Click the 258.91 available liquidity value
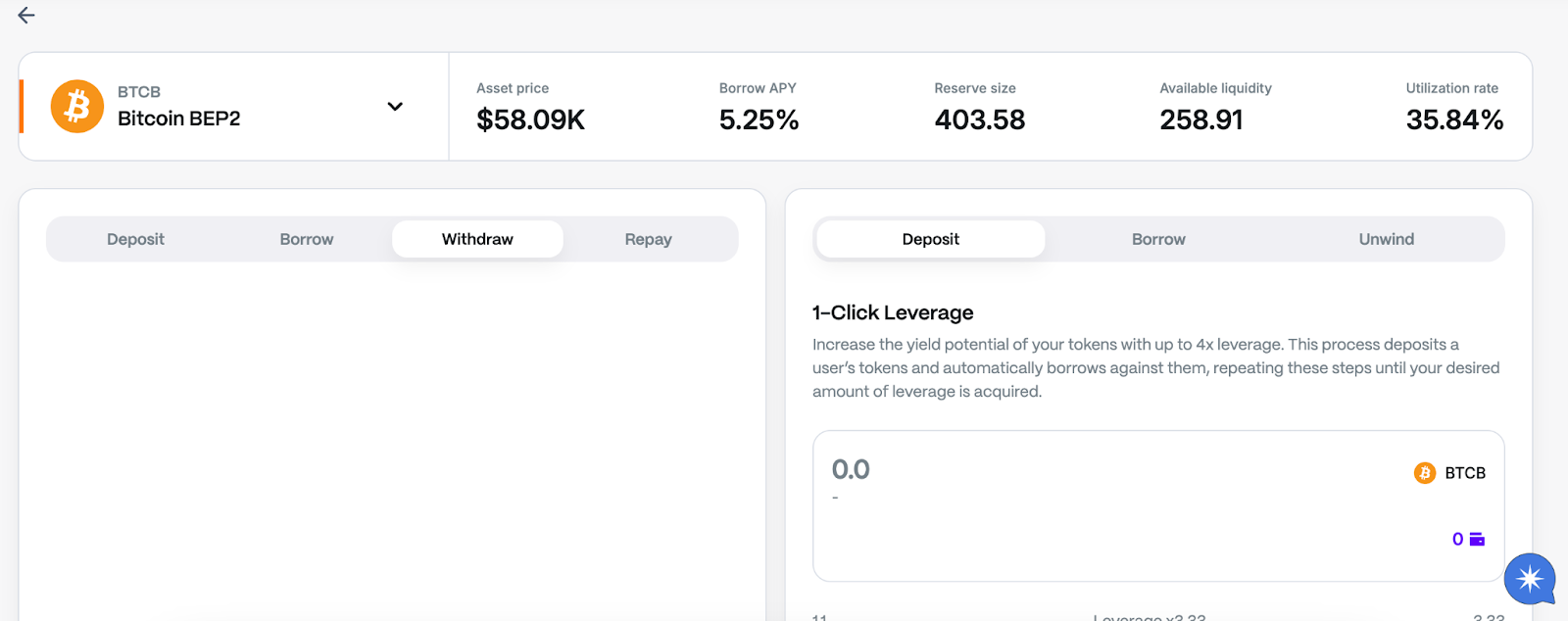 tap(1200, 119)
